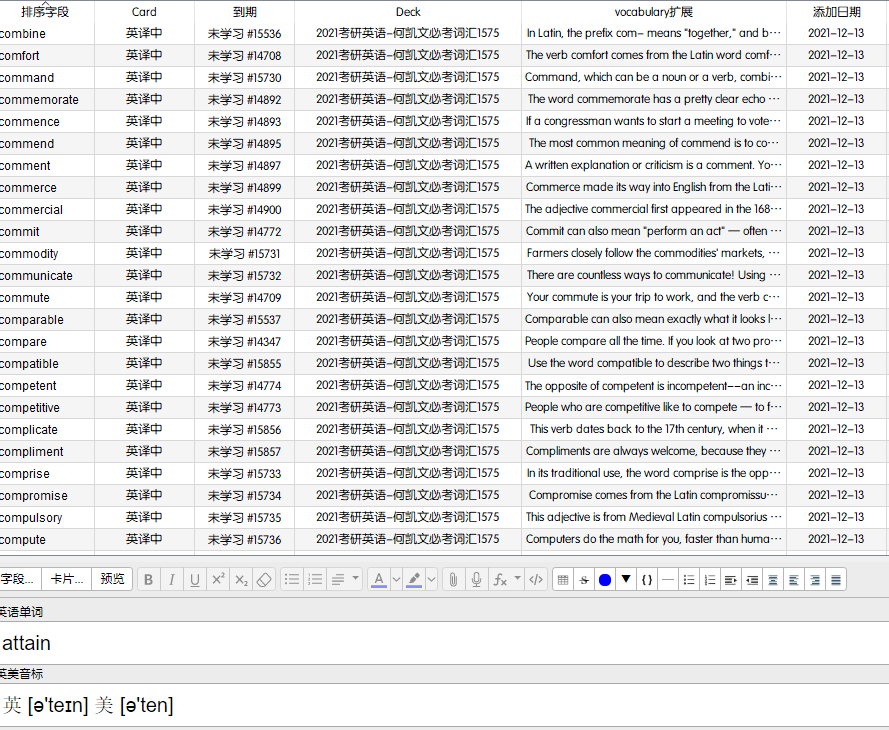Click the curly braces code icon
This screenshot has height=730, width=889.
pyautogui.click(x=647, y=579)
